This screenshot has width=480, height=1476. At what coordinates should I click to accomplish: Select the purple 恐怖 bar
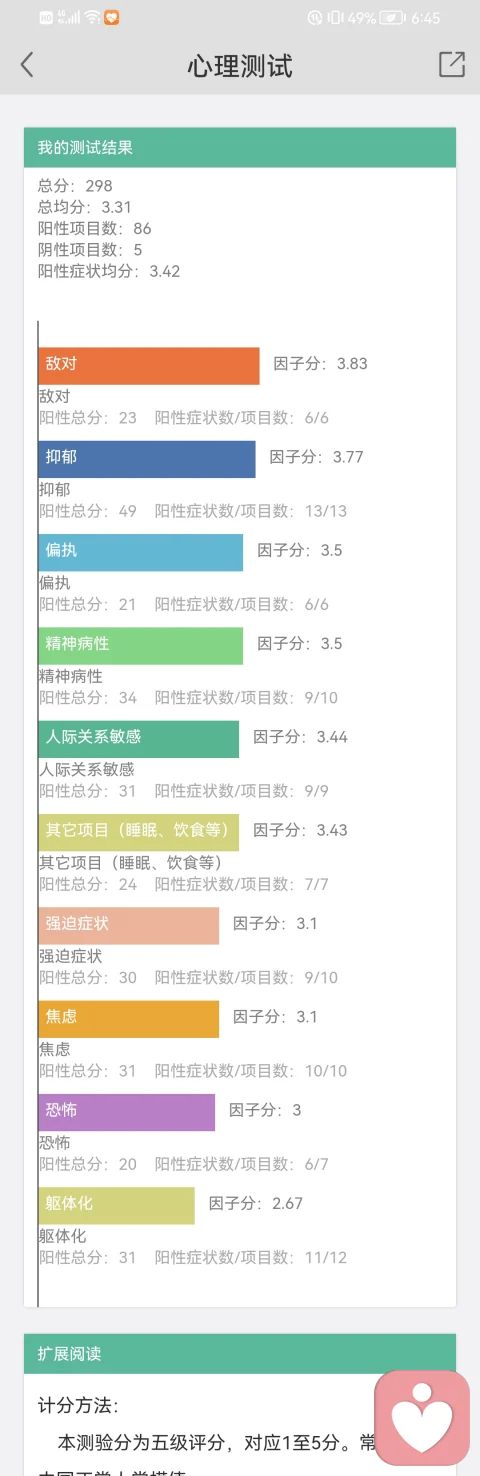point(127,1112)
